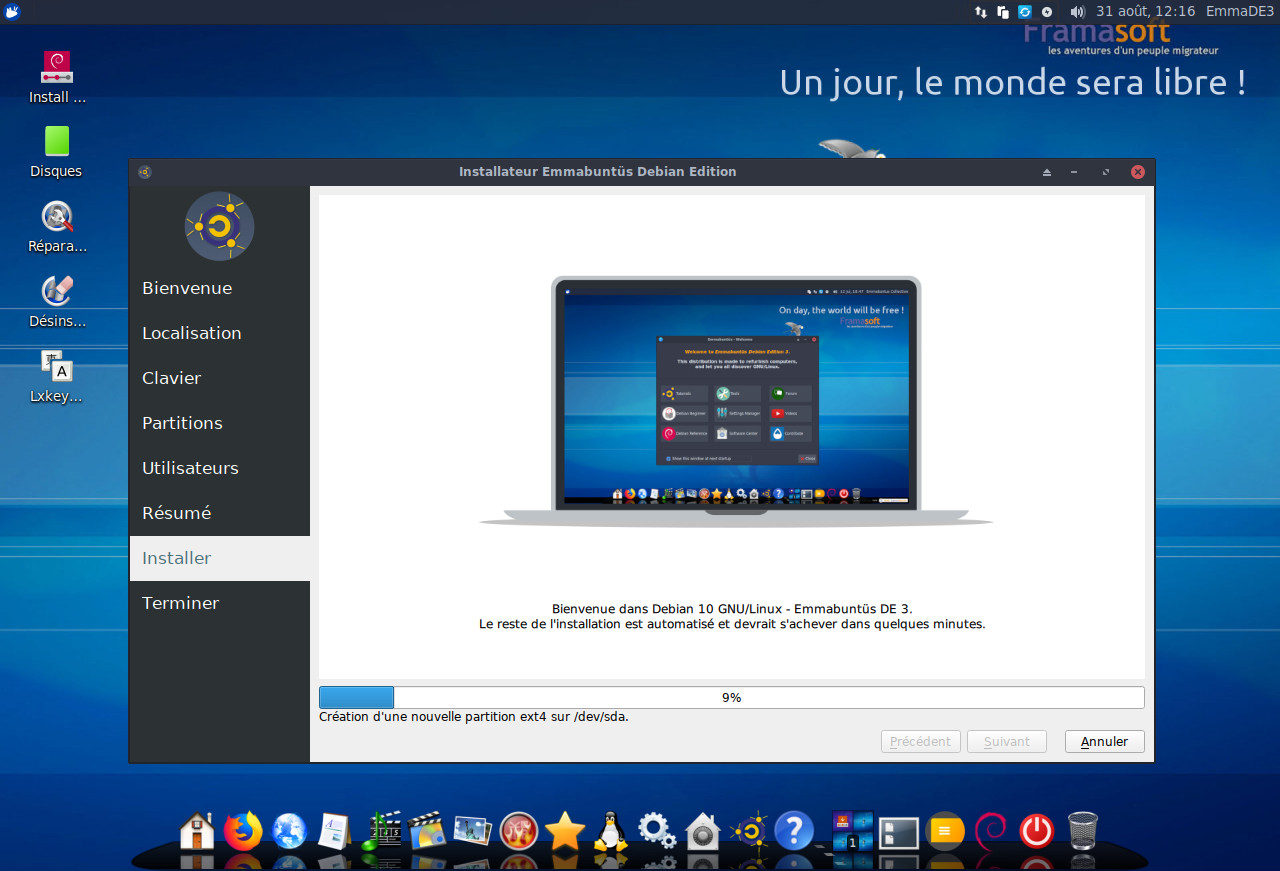Open the photos dock icon
The image size is (1280, 871).
pos(472,830)
